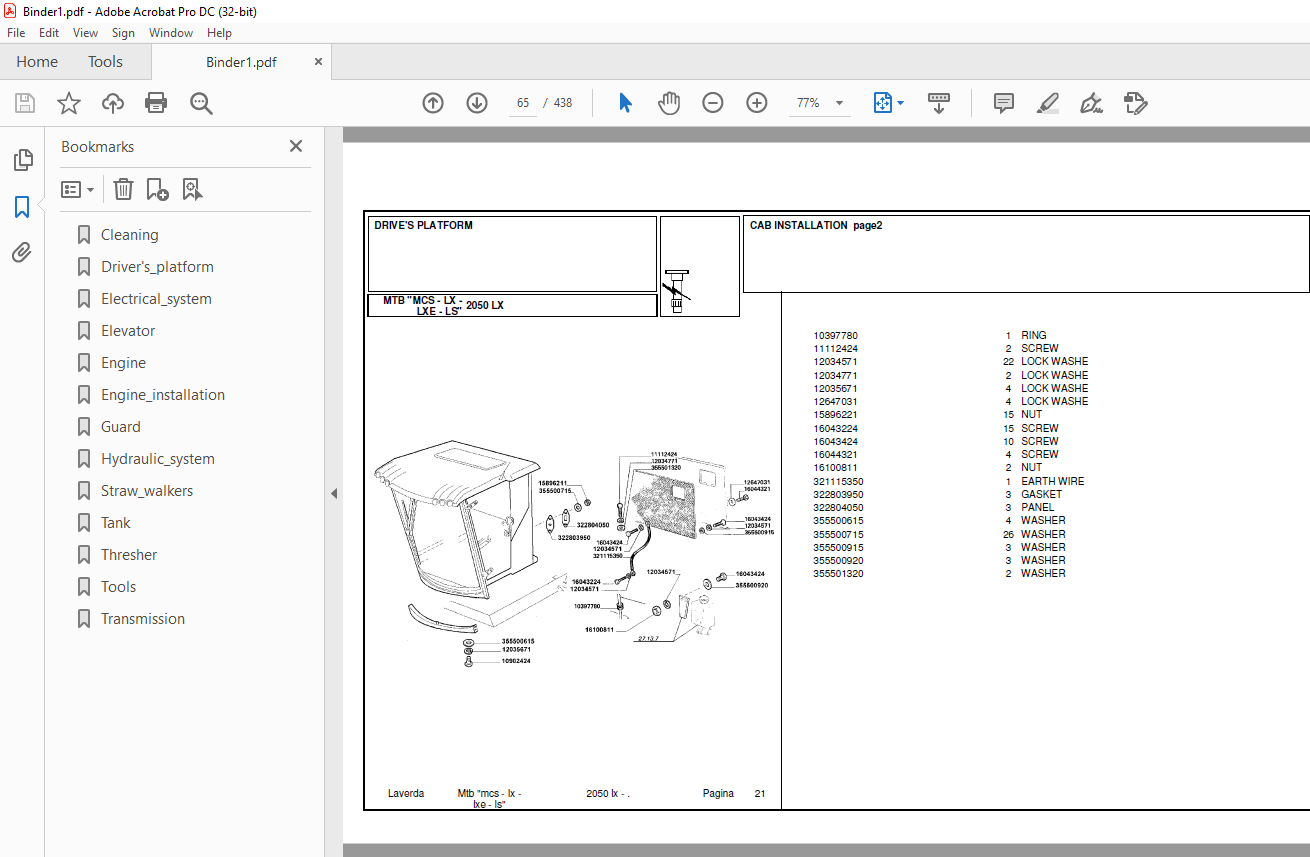Open the Attachments paperclip panel

(22, 253)
